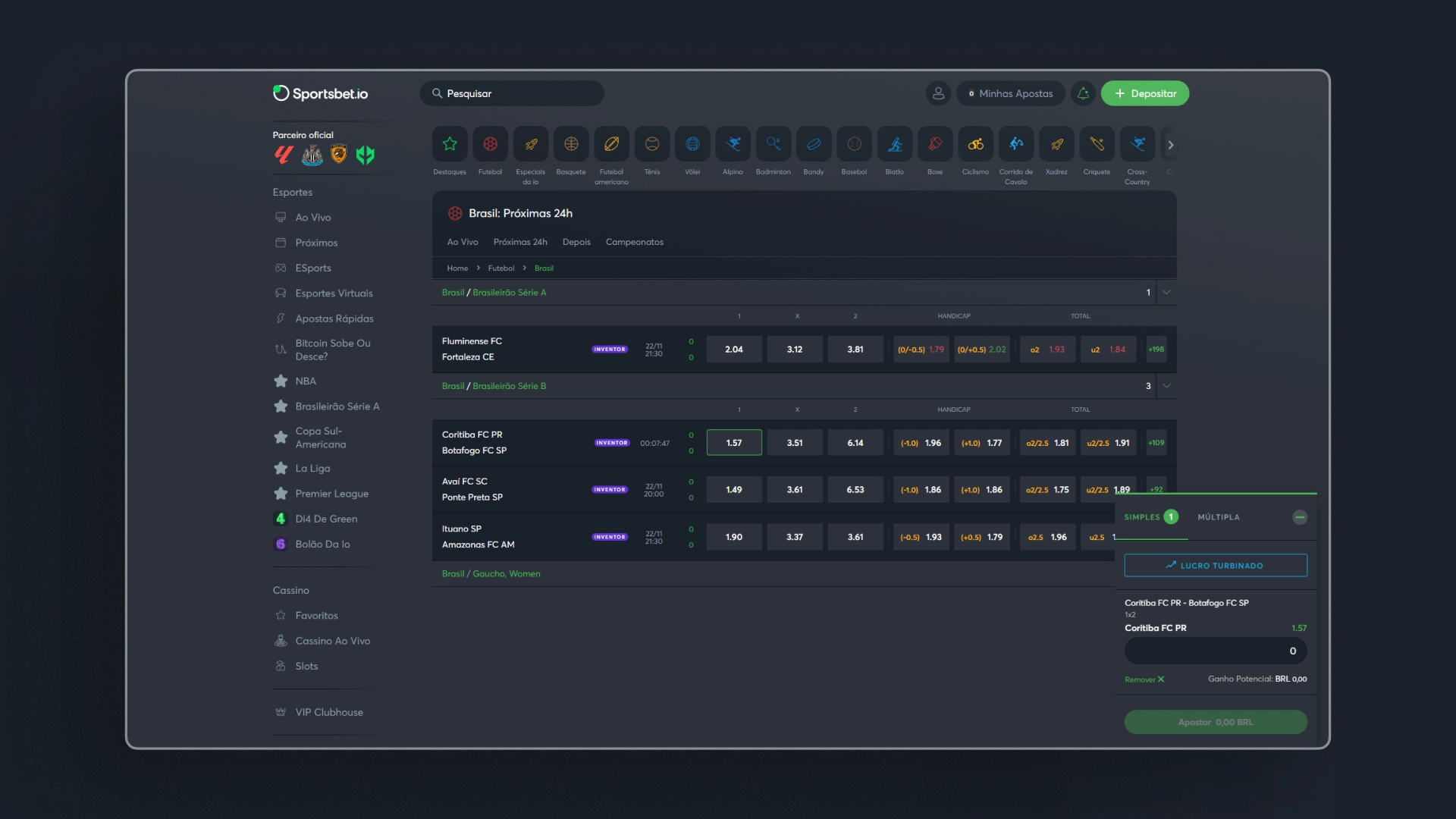This screenshot has height=819, width=1456.
Task: Select the Xadrez sport icon
Action: click(x=1056, y=144)
